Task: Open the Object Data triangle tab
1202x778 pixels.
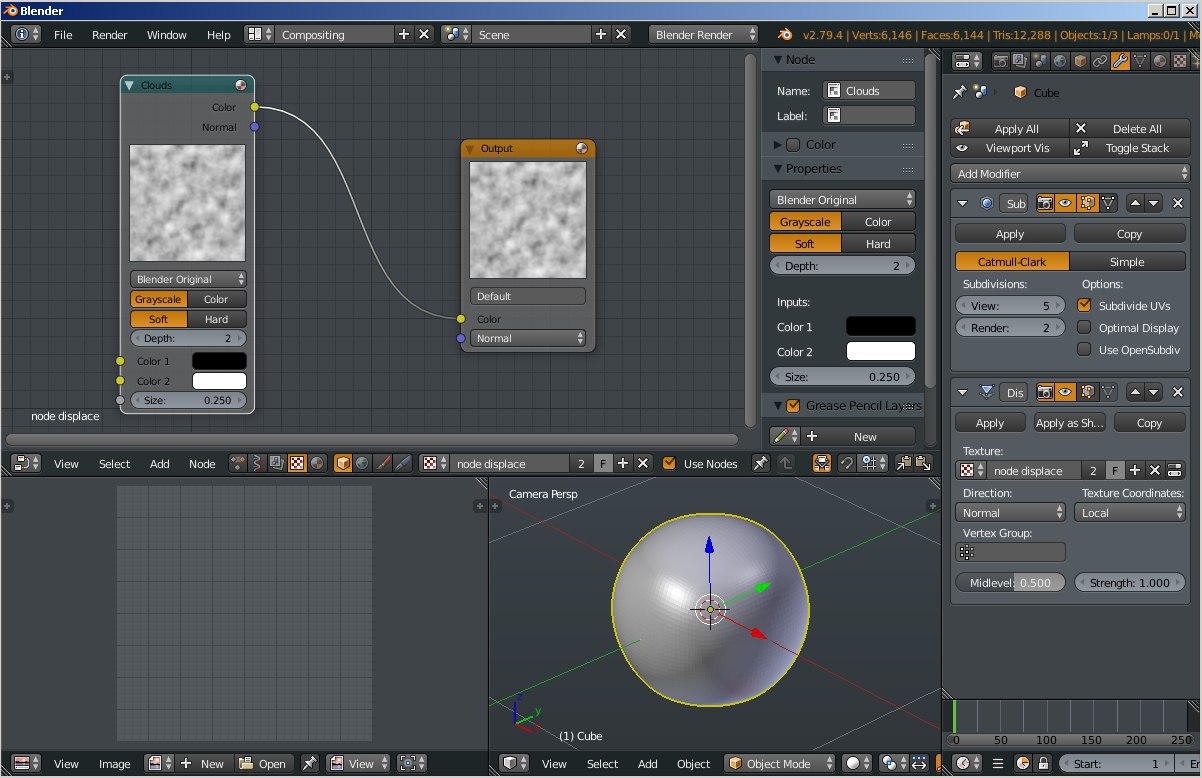Action: [1140, 61]
